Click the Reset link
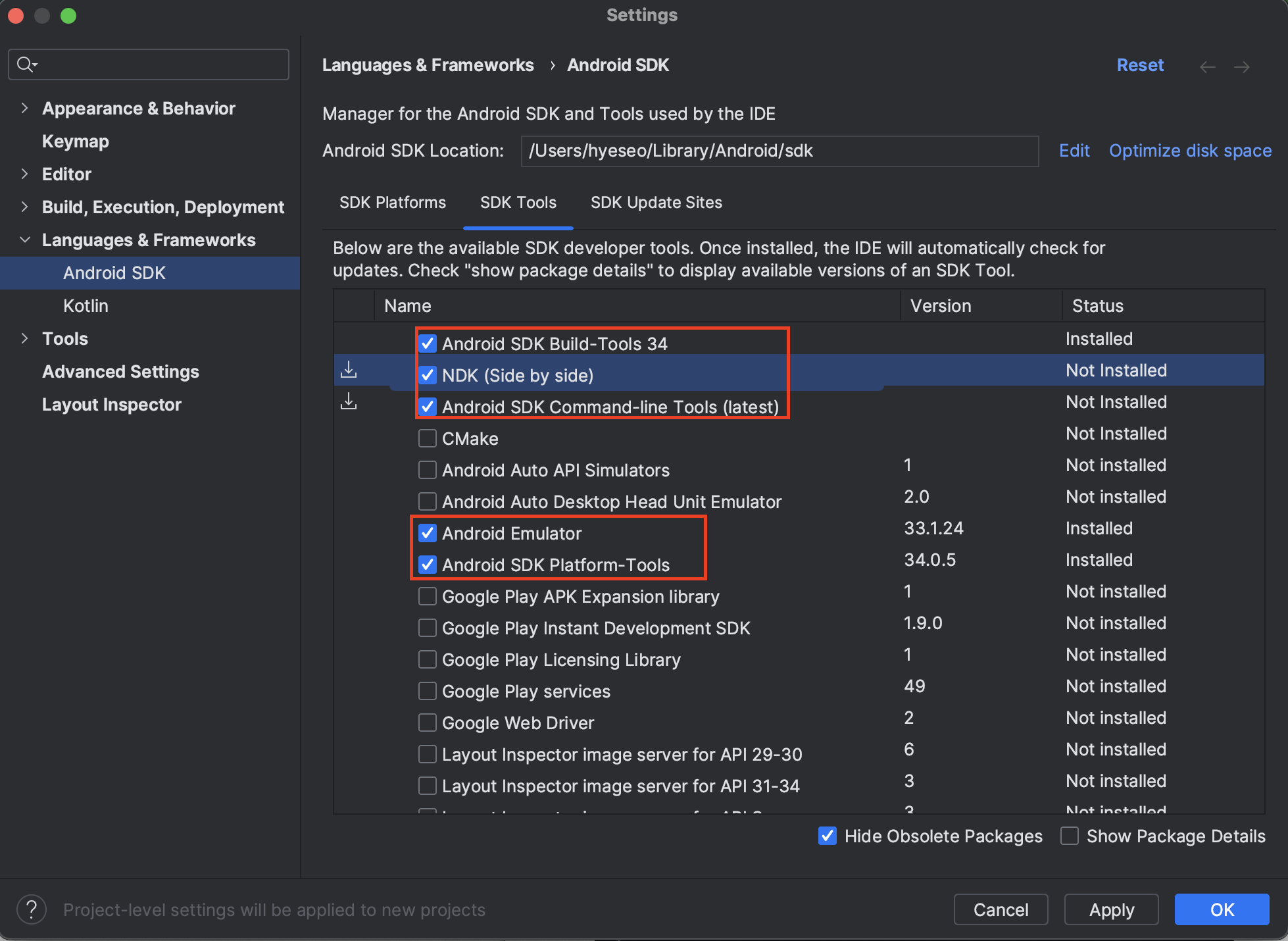Viewport: 1288px width, 941px height. [1140, 65]
